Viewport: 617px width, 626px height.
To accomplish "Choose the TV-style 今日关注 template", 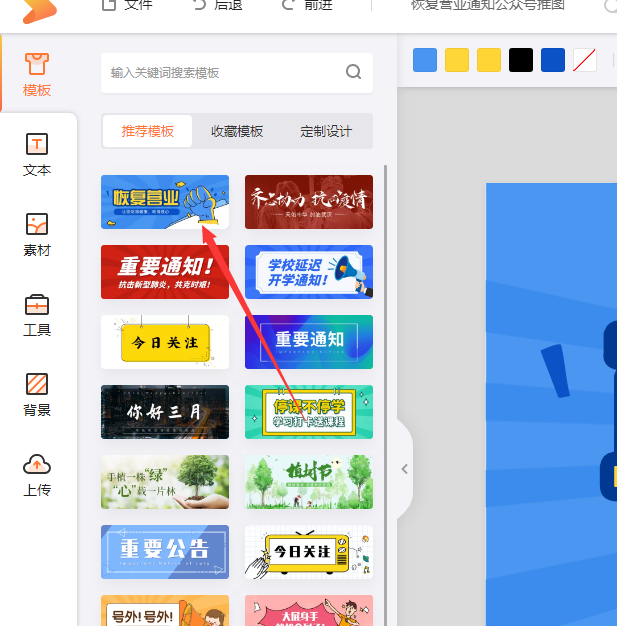I will click(309, 552).
